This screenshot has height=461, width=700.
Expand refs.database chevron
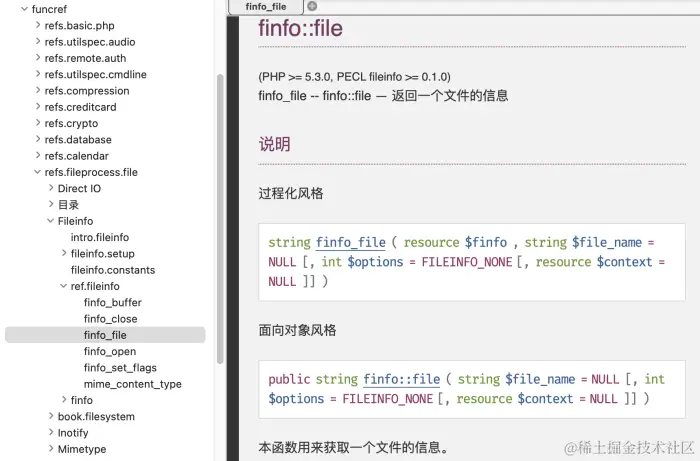click(x=38, y=139)
